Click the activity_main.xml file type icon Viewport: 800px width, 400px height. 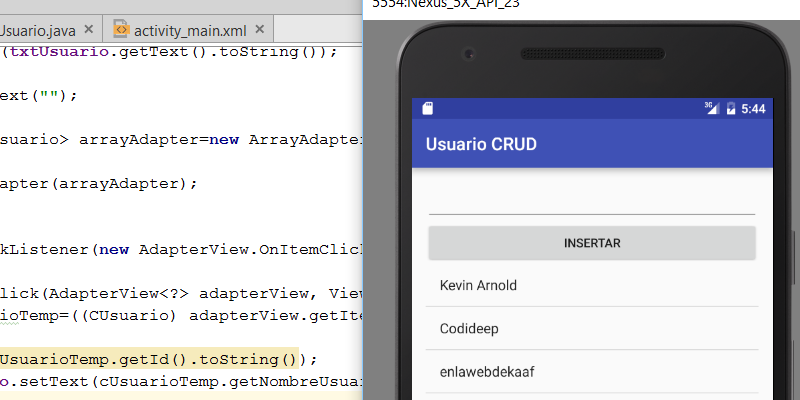[x=122, y=30]
